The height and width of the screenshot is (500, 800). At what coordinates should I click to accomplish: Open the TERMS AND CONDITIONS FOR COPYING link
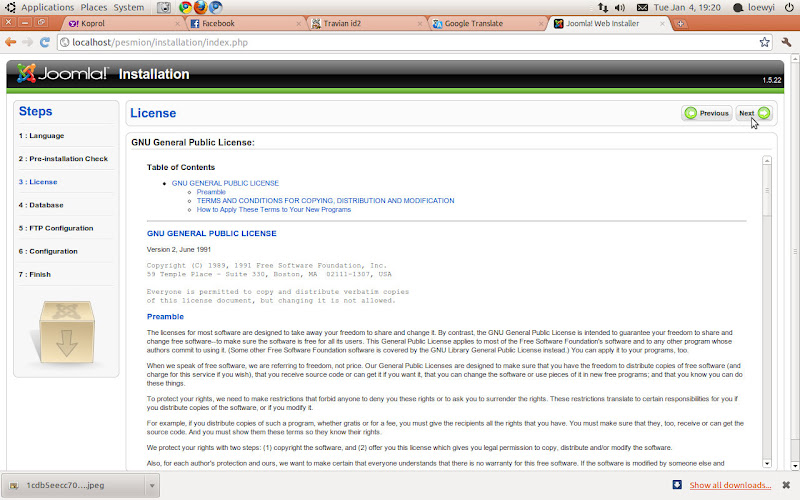[326, 201]
